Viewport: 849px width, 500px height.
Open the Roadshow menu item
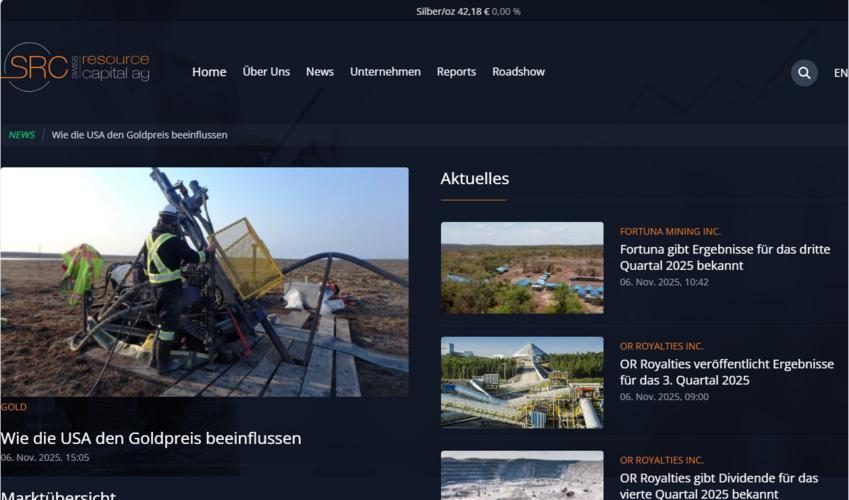518,72
